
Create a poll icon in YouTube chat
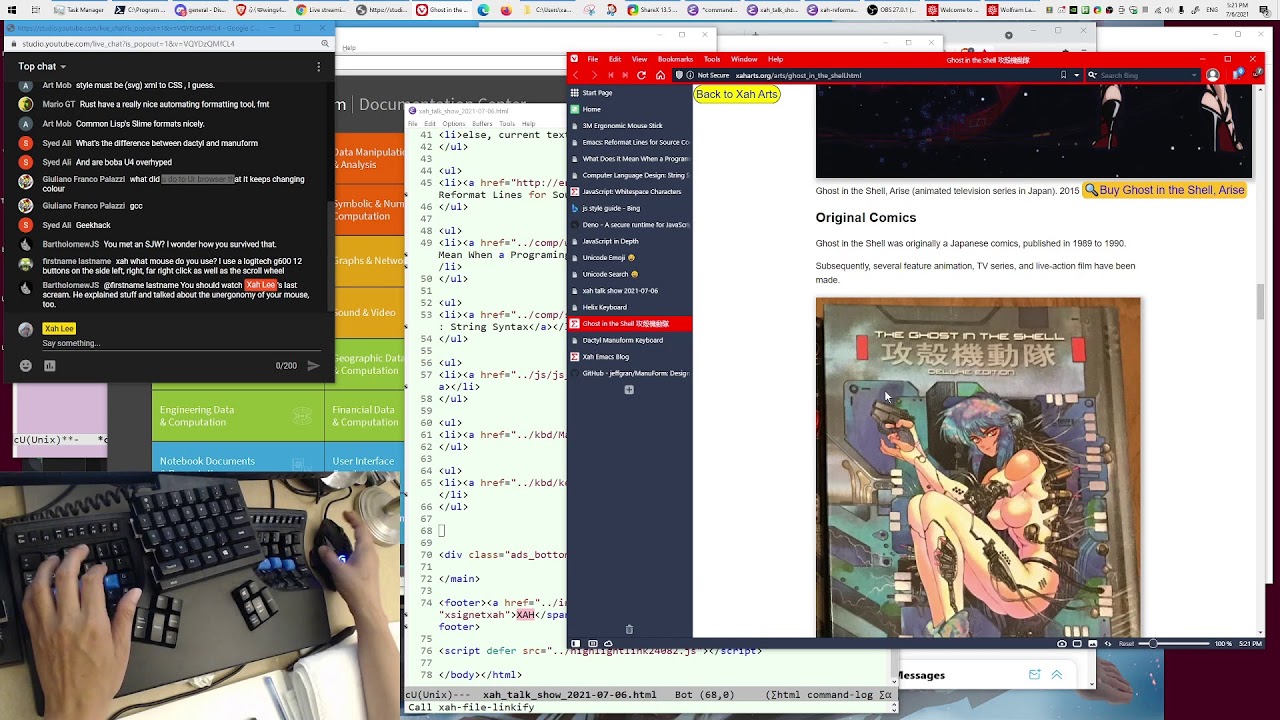click(49, 366)
